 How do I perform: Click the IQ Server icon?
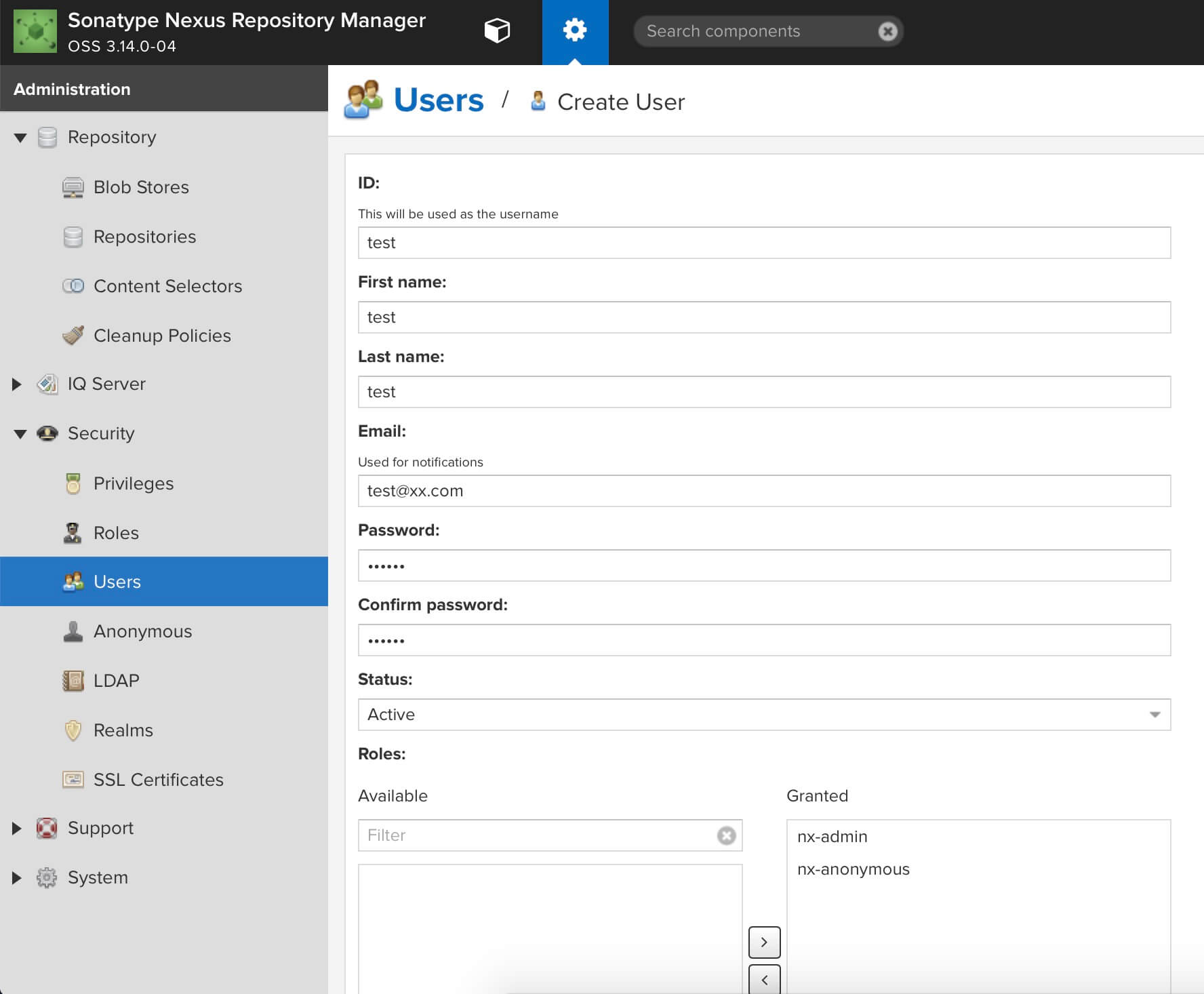[x=47, y=384]
